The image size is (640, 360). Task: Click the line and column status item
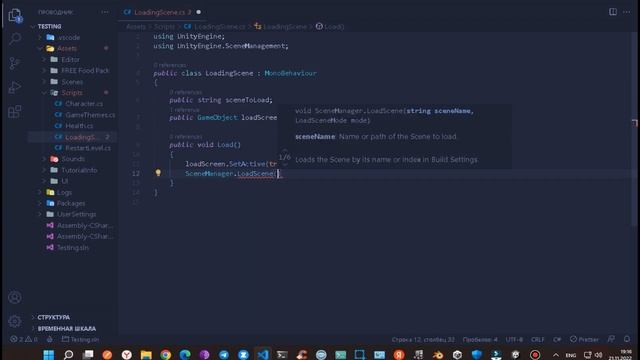pos(423,339)
